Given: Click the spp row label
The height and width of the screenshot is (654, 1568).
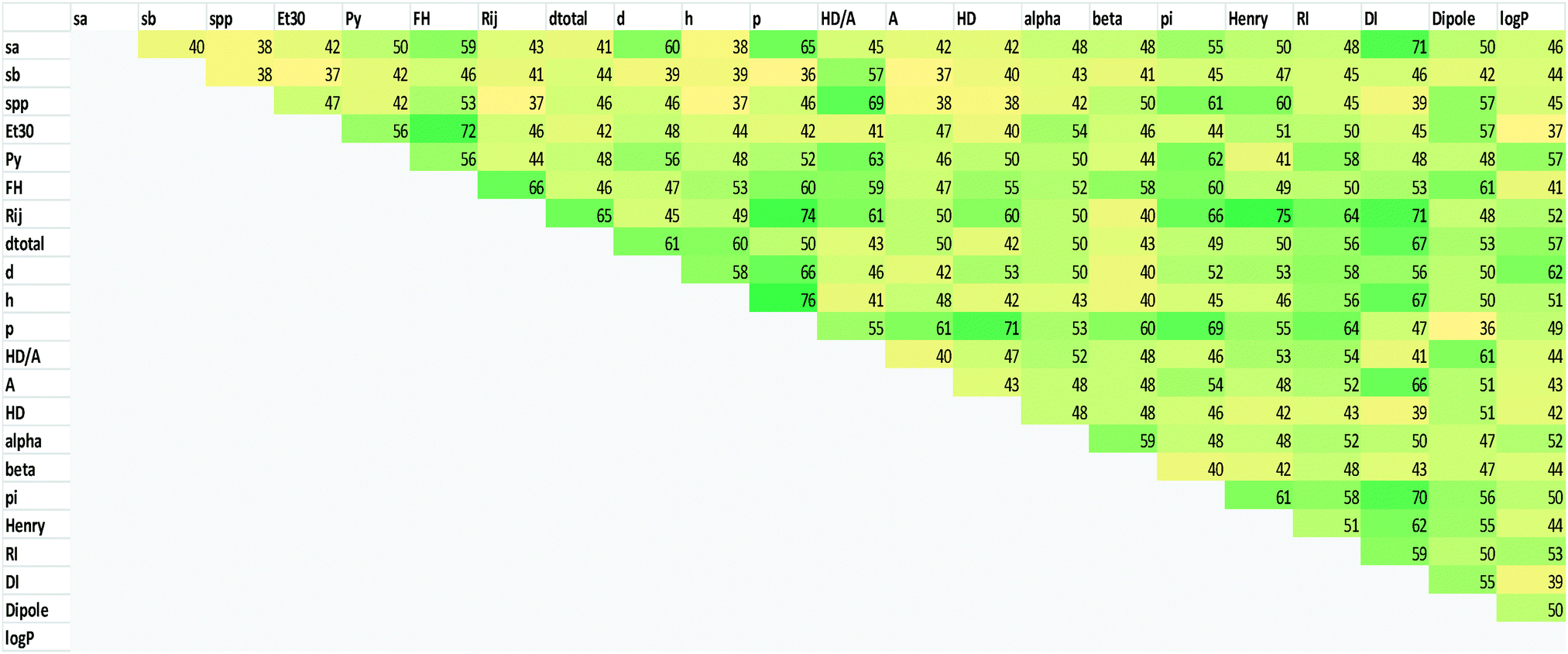Looking at the screenshot, I should click(x=17, y=103).
